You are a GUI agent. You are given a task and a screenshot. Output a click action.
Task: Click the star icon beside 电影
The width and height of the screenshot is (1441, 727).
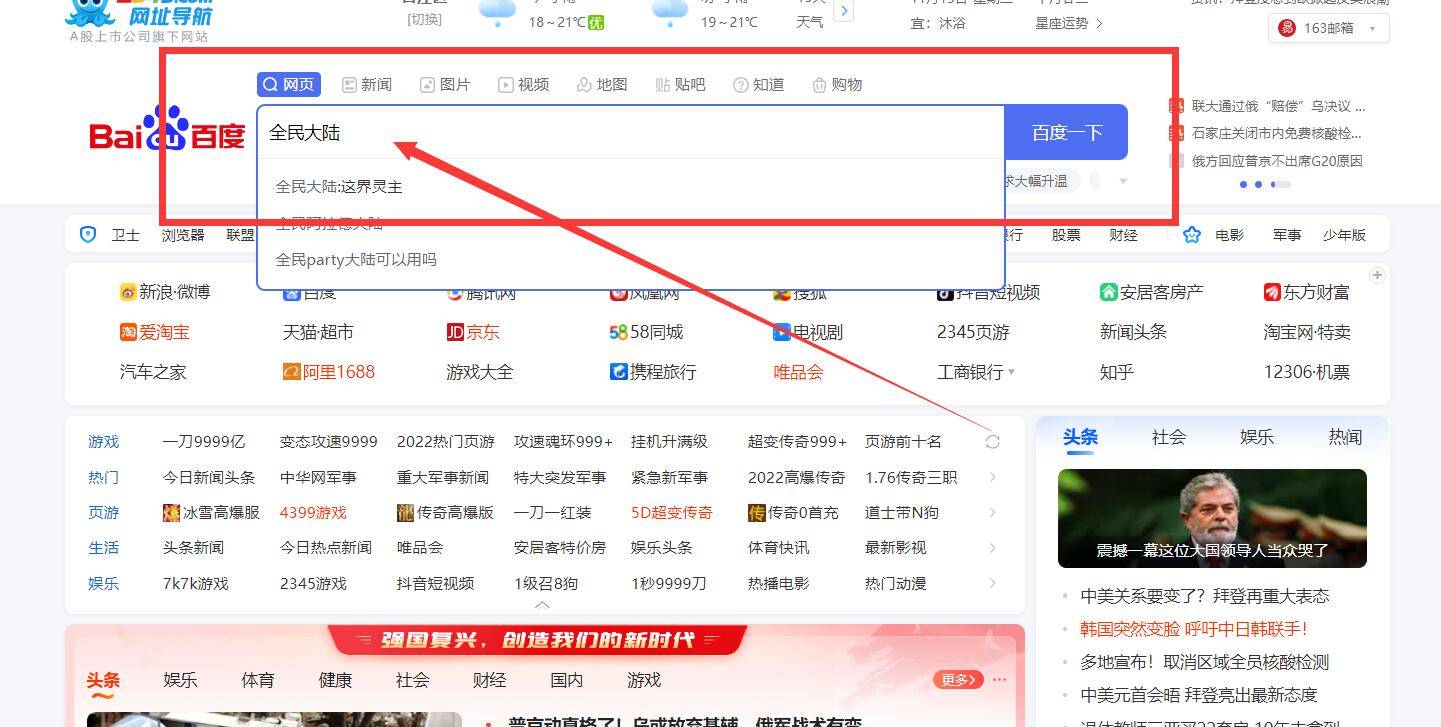[1192, 234]
